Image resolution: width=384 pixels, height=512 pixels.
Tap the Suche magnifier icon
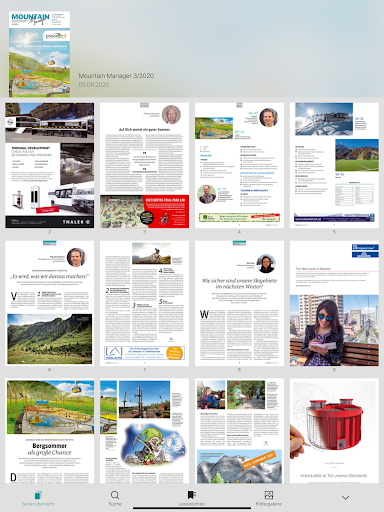point(115,495)
